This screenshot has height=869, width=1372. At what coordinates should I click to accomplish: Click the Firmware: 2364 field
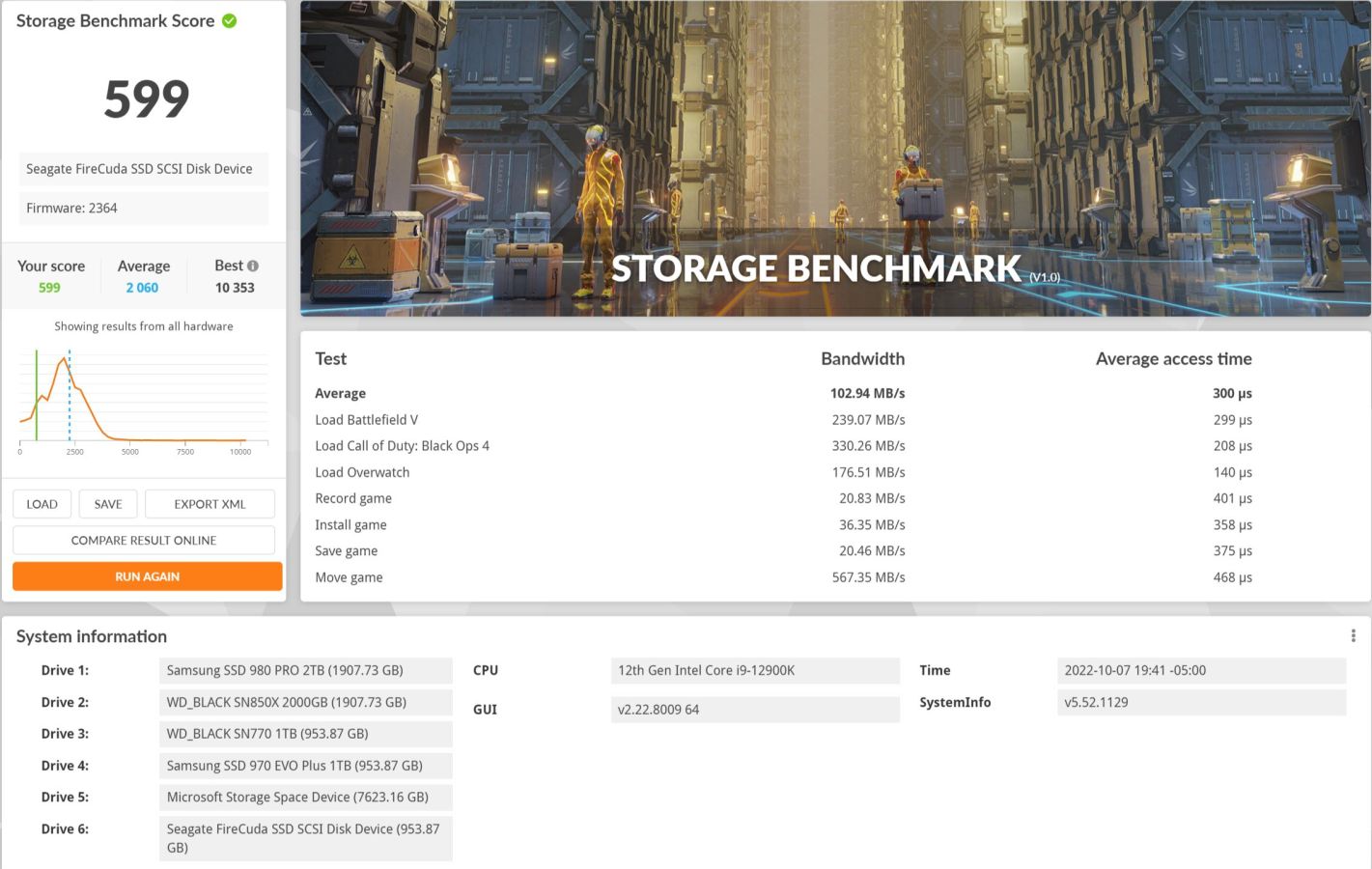point(144,208)
